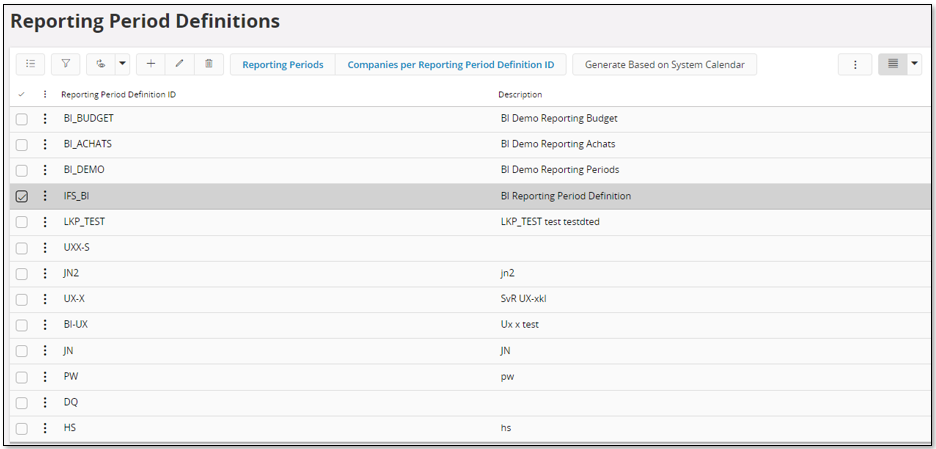936x449 pixels.
Task: Open the toolbar's right-side three-dot menu
Action: 854,64
